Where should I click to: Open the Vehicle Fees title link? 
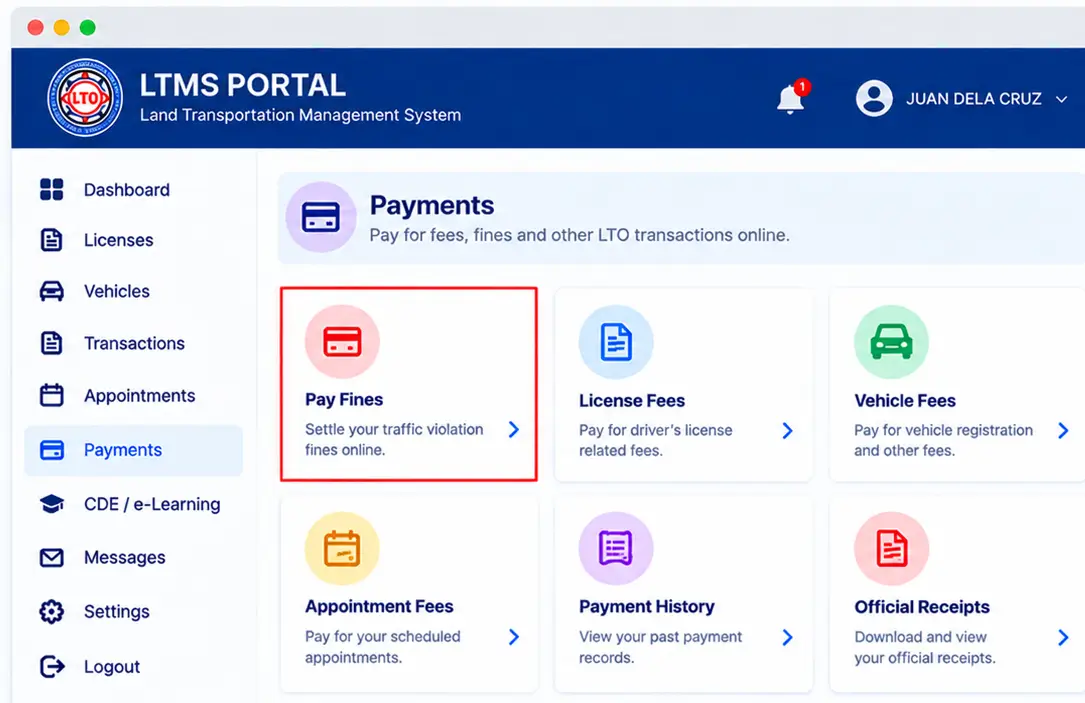pyautogui.click(x=904, y=401)
